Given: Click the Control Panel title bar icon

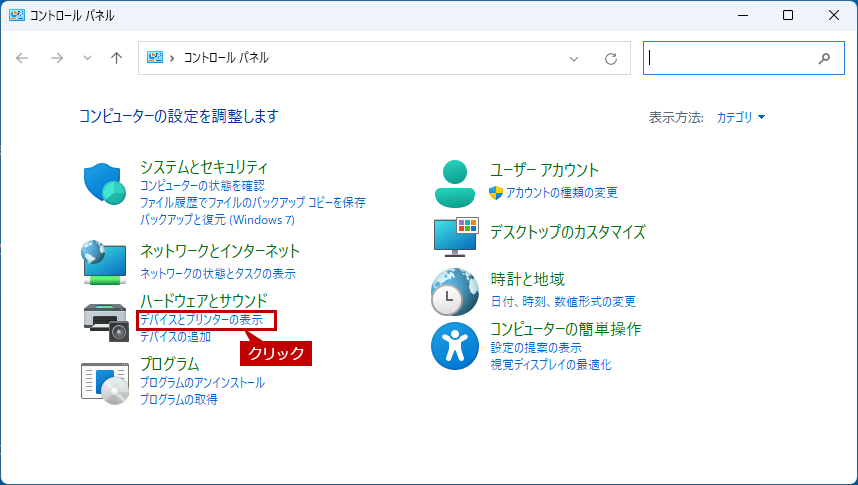Looking at the screenshot, I should (16, 15).
